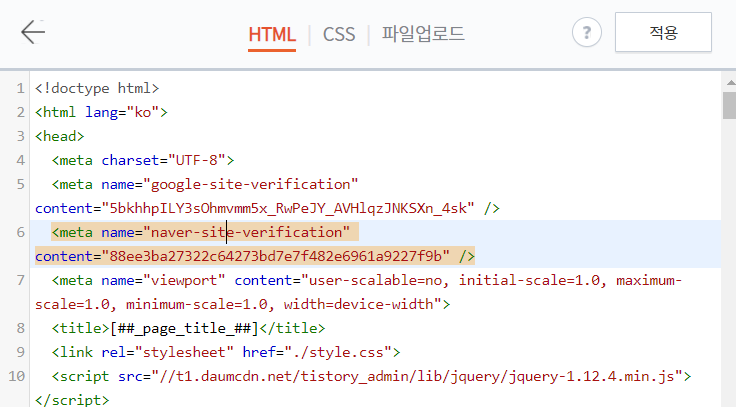The image size is (736, 407).
Task: Click the charset="UTF-8" text
Action: click(163, 160)
